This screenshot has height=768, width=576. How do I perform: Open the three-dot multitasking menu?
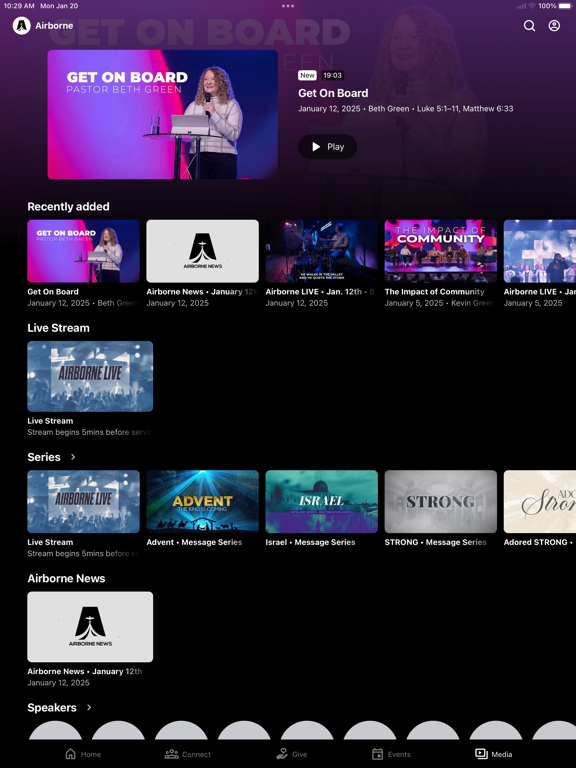click(x=288, y=6)
